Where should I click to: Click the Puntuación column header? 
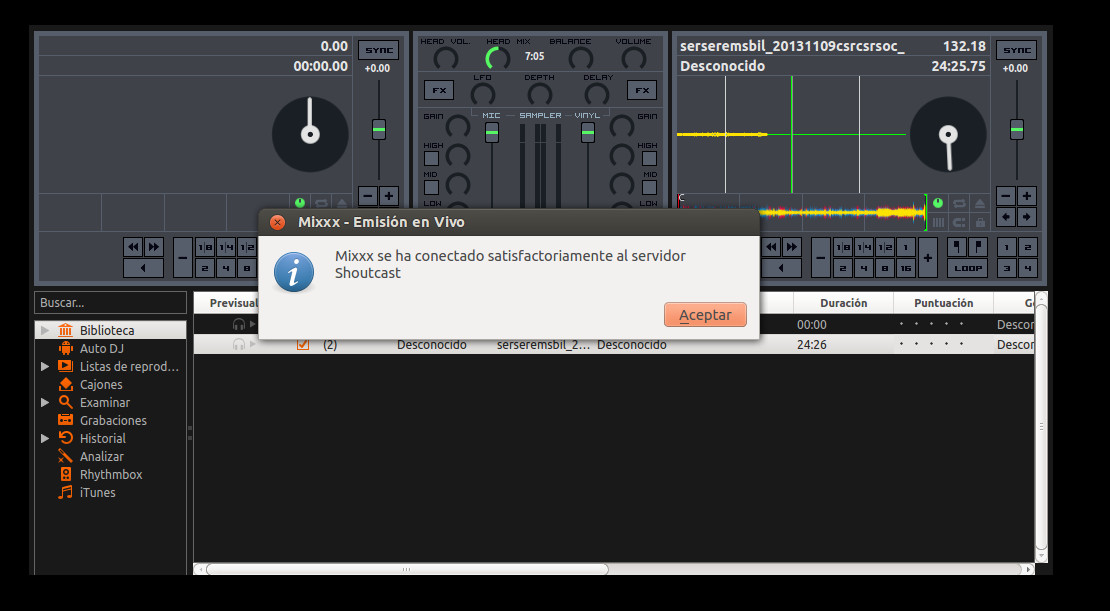point(942,303)
